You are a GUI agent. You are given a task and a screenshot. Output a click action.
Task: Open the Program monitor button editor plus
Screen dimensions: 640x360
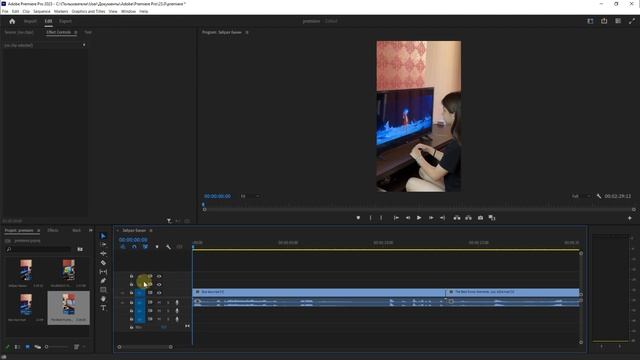(x=630, y=218)
